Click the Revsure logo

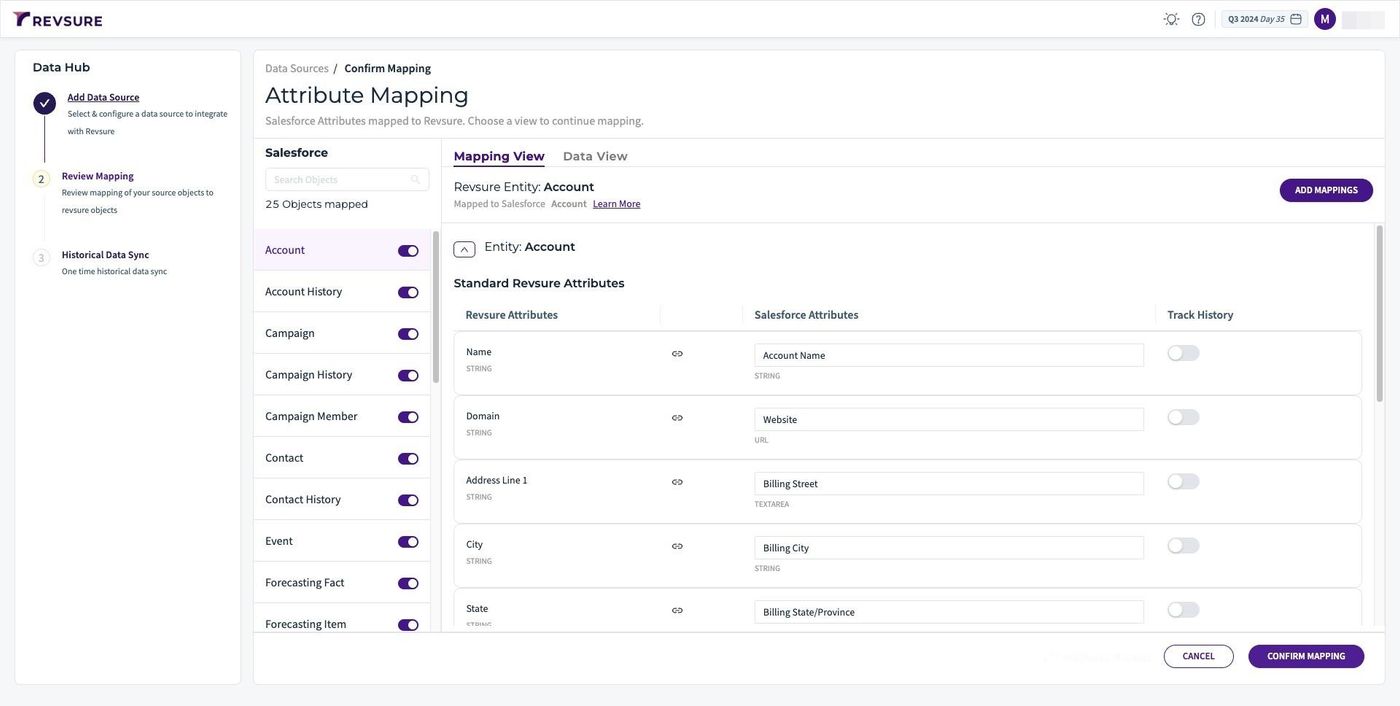coord(58,19)
